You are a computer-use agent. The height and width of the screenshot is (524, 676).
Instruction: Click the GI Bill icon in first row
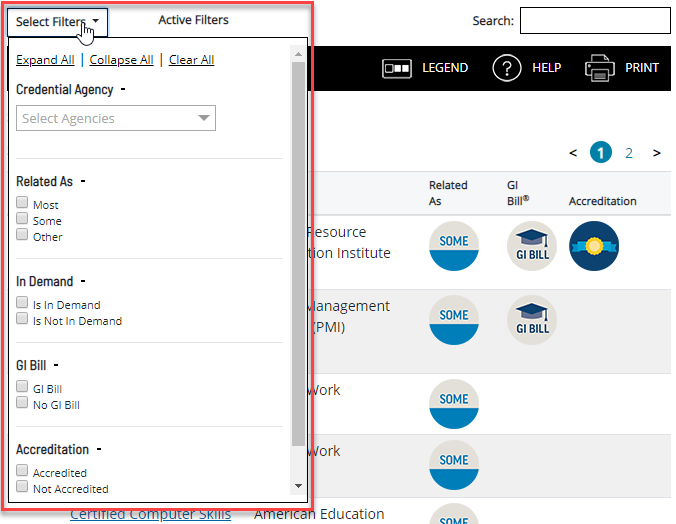pos(532,246)
